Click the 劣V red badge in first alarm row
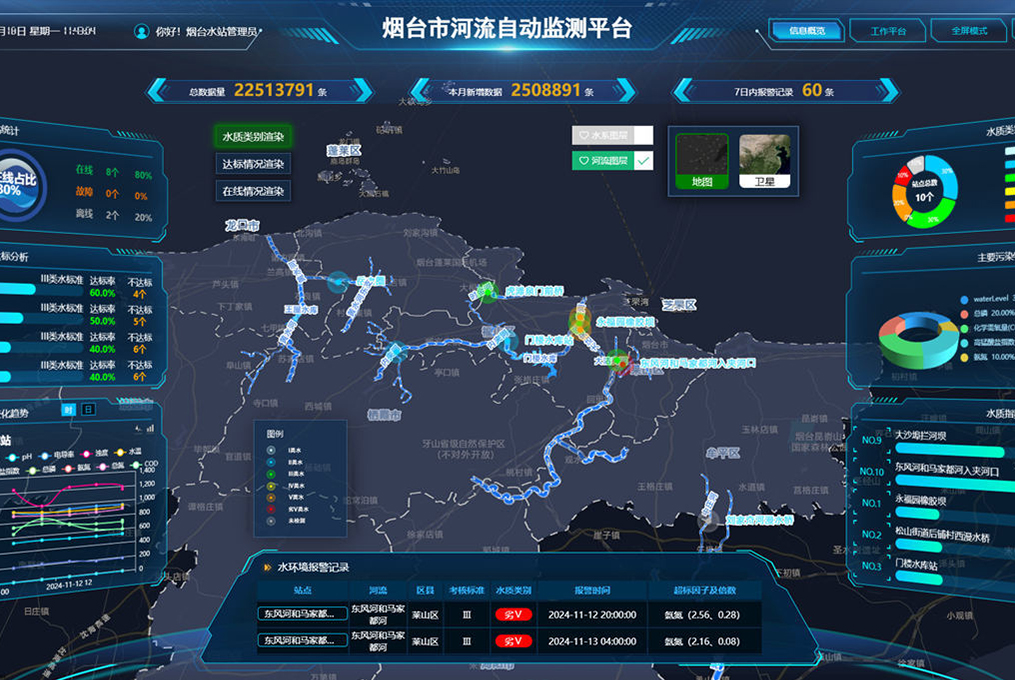 tap(513, 614)
